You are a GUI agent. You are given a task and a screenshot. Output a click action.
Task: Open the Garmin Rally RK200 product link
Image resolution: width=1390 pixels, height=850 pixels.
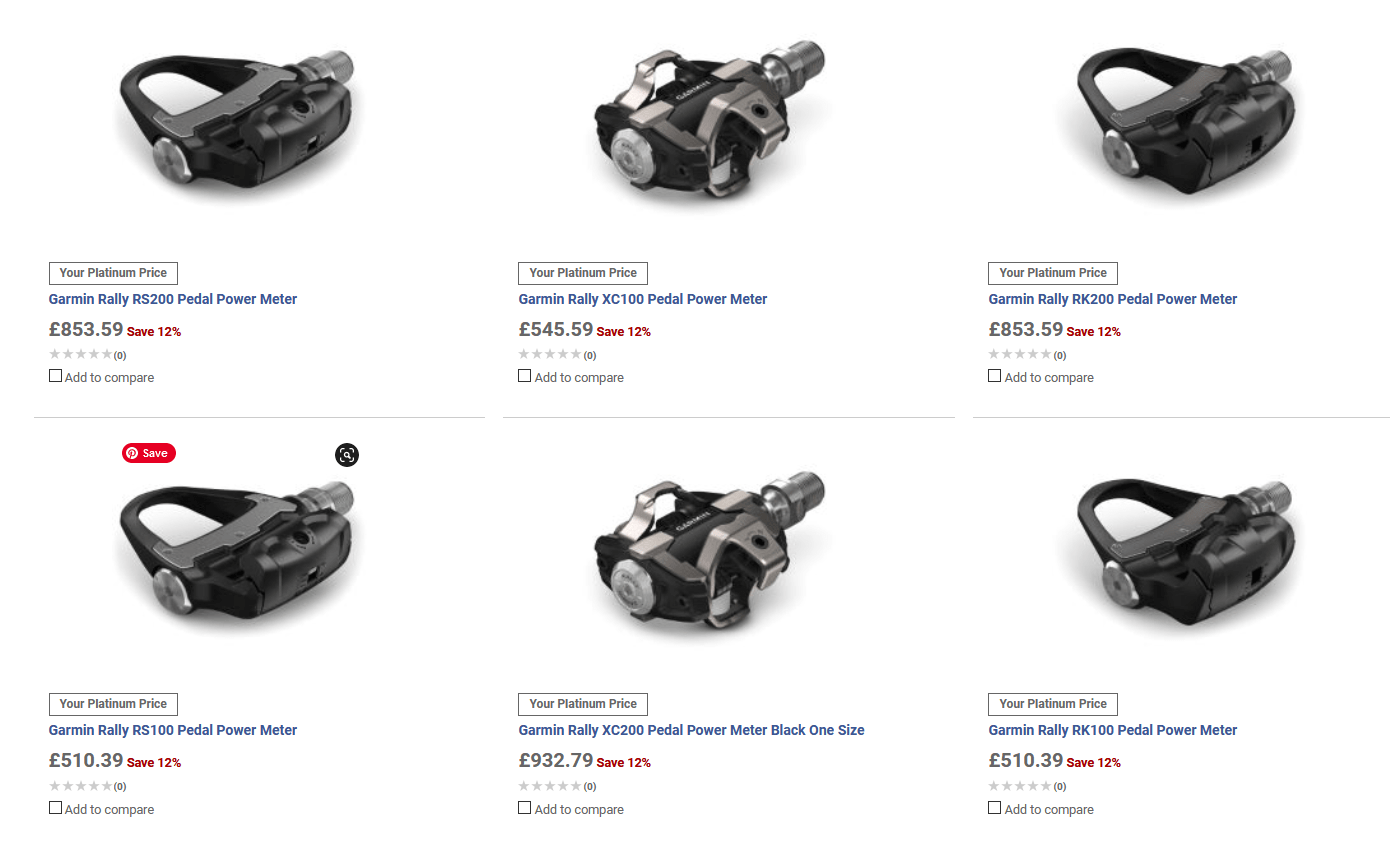click(x=1112, y=298)
